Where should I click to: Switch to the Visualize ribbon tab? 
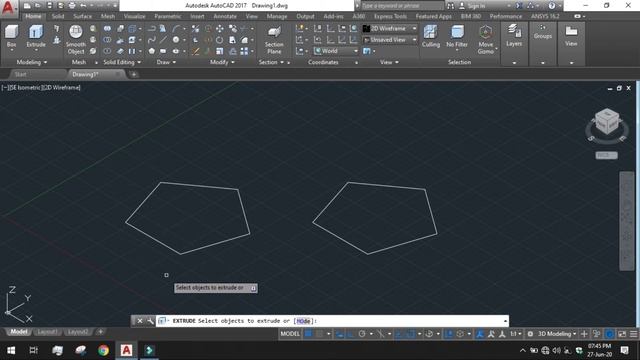coord(134,16)
